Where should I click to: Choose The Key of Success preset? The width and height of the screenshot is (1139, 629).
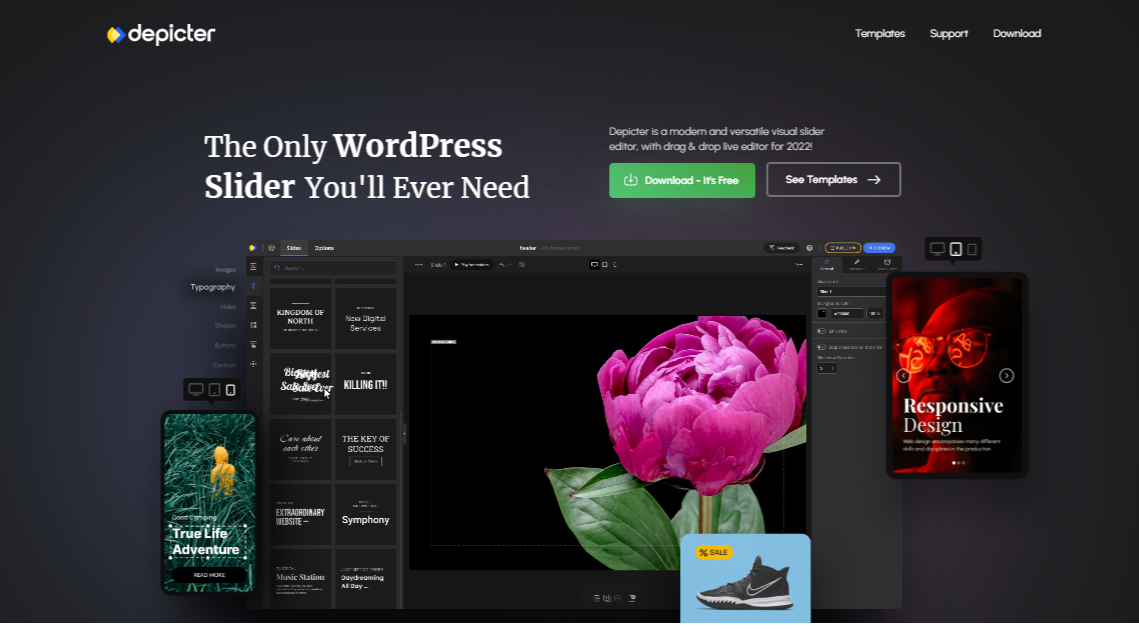point(365,449)
